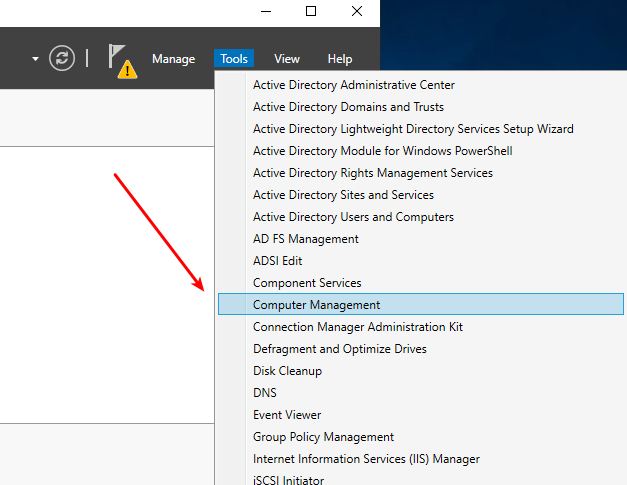Launch the DNS manager entry
This screenshot has width=627, height=485.
[265, 393]
